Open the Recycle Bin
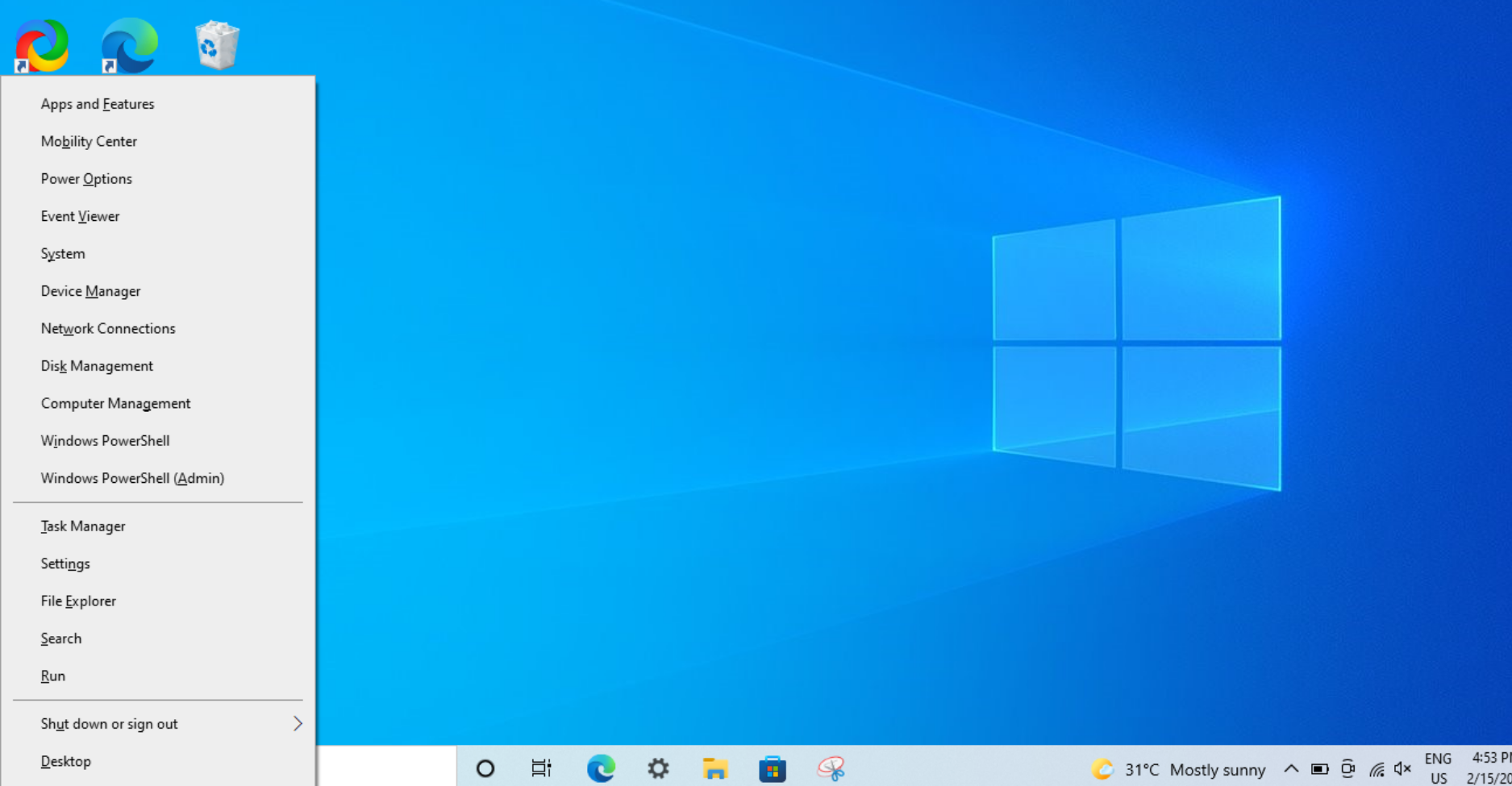The width and height of the screenshot is (1512, 786). (x=215, y=44)
